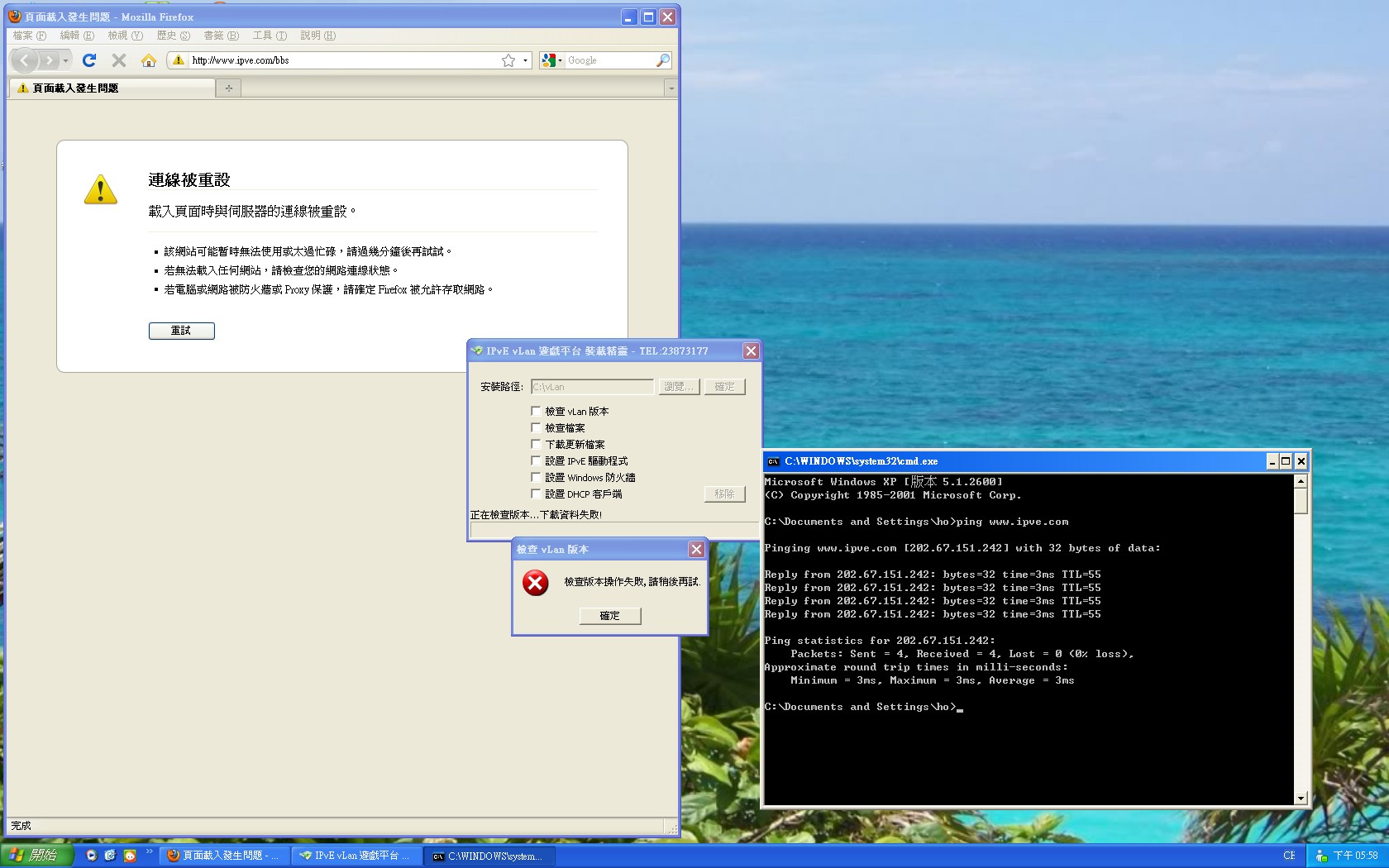The image size is (1389, 868).
Task: Open the 工具 tools menu
Action: coord(270,36)
